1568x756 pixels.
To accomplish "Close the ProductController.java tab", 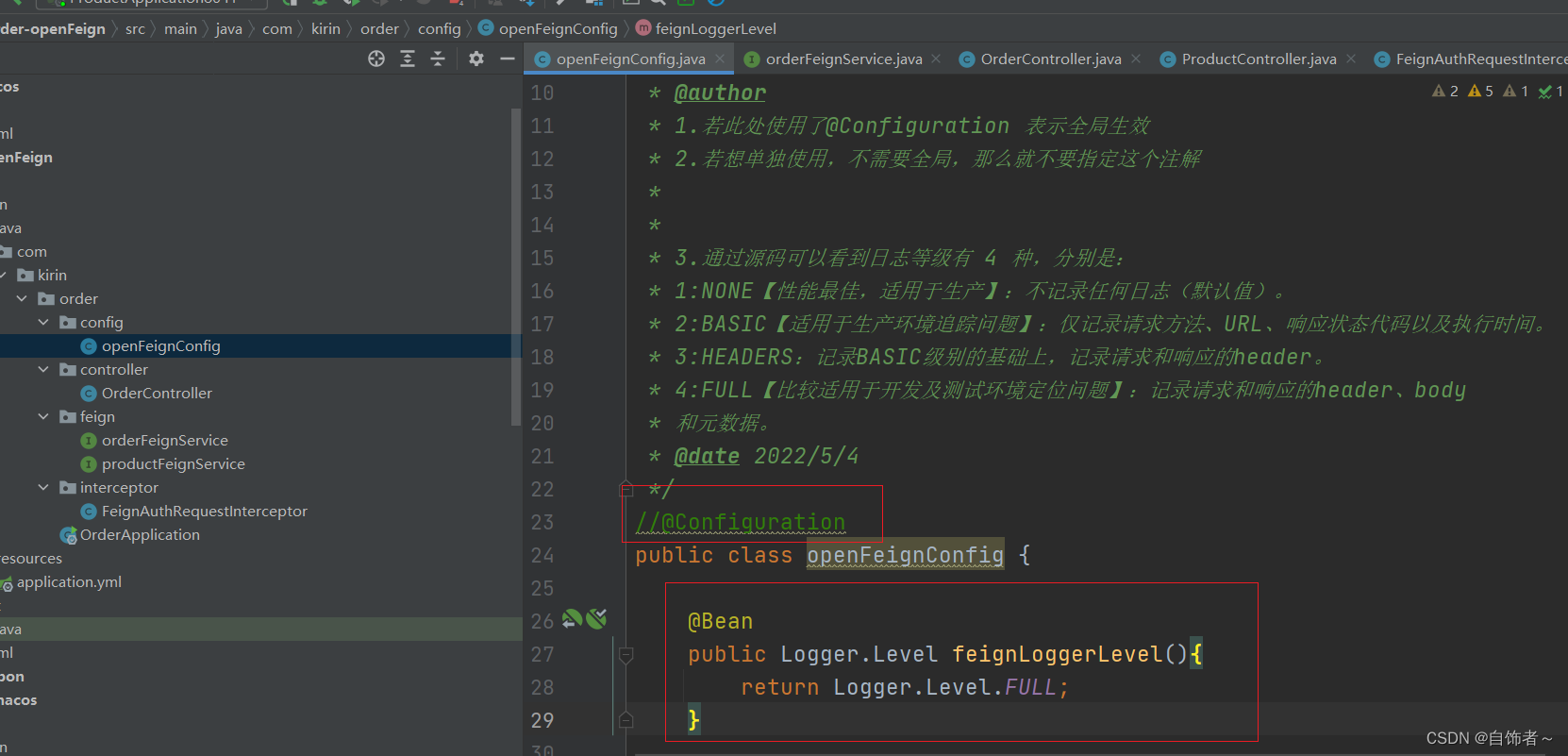I will click(1351, 59).
